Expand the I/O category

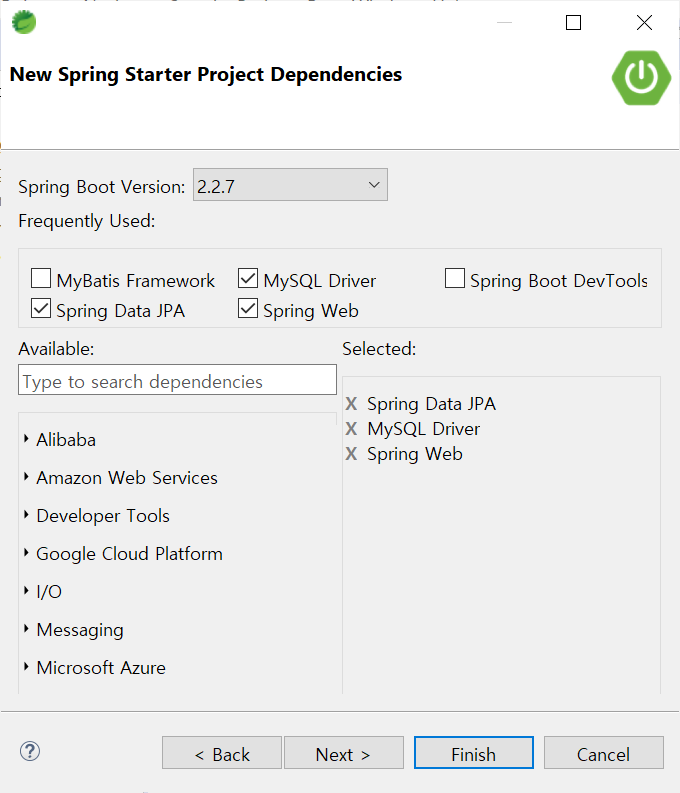[x=26, y=590]
